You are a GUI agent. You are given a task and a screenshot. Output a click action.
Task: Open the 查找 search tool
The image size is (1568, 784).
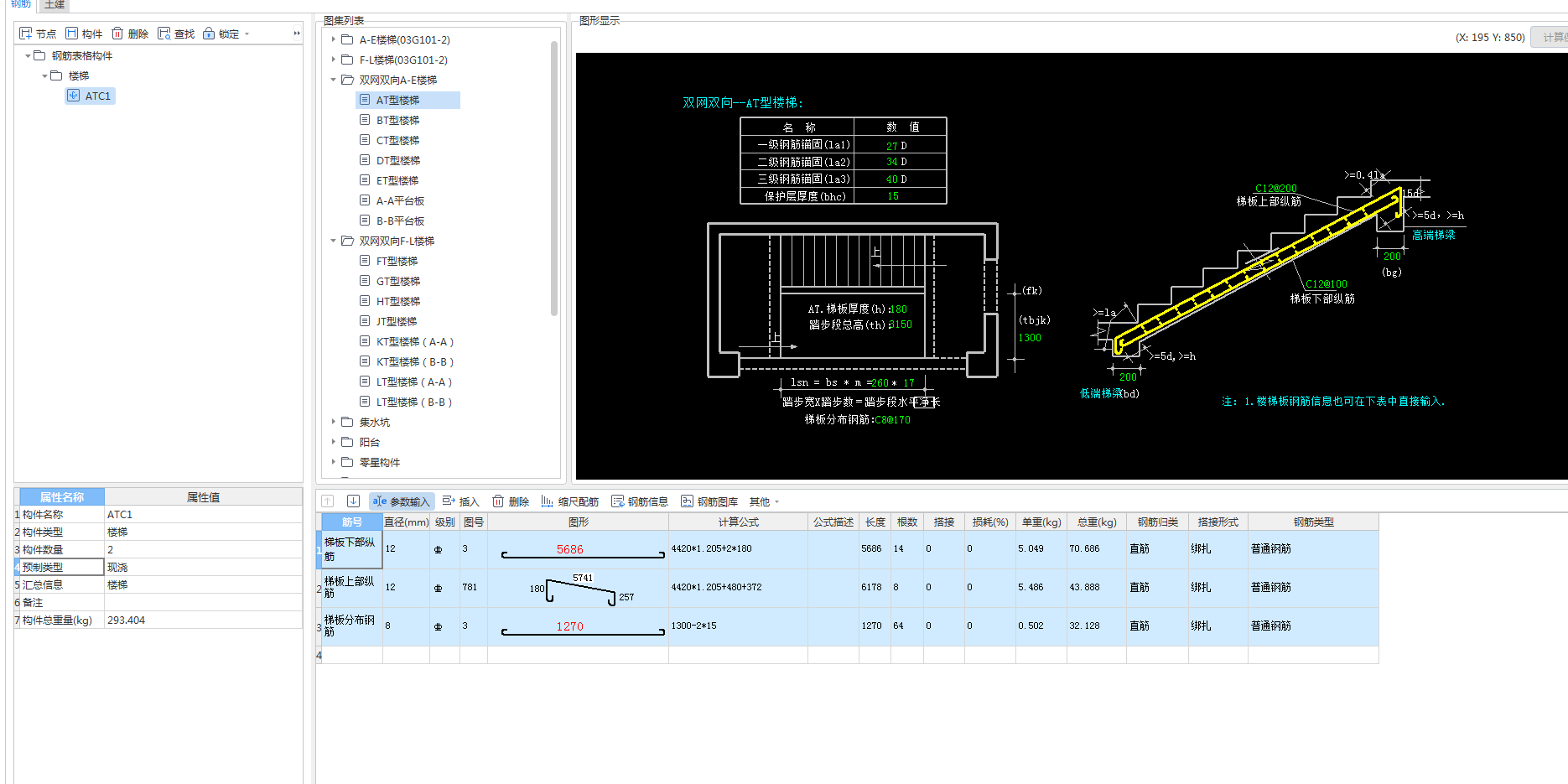point(176,34)
